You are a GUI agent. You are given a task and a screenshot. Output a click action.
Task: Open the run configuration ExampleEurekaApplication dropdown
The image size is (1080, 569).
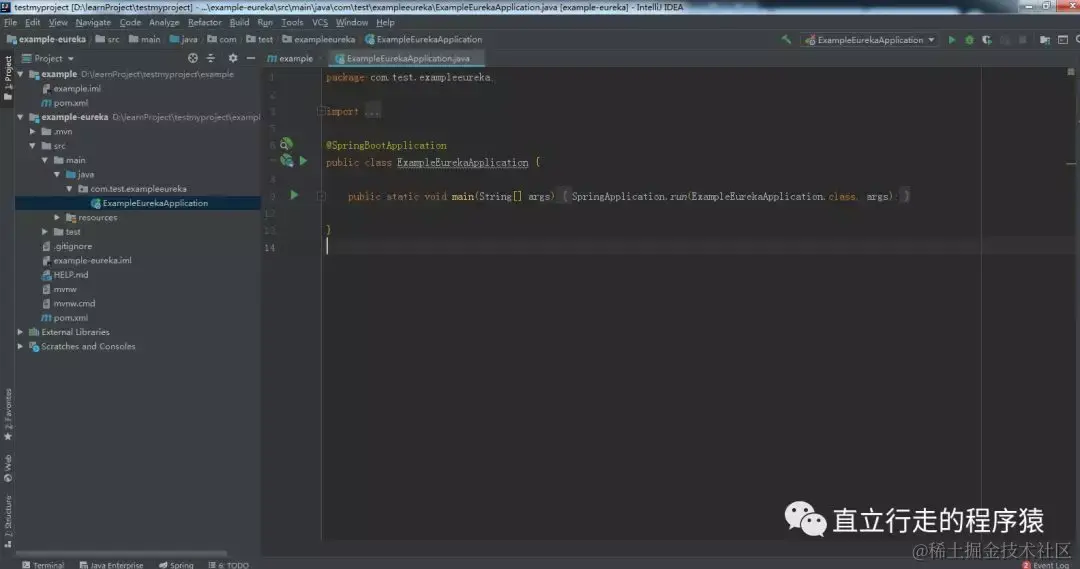pos(871,40)
